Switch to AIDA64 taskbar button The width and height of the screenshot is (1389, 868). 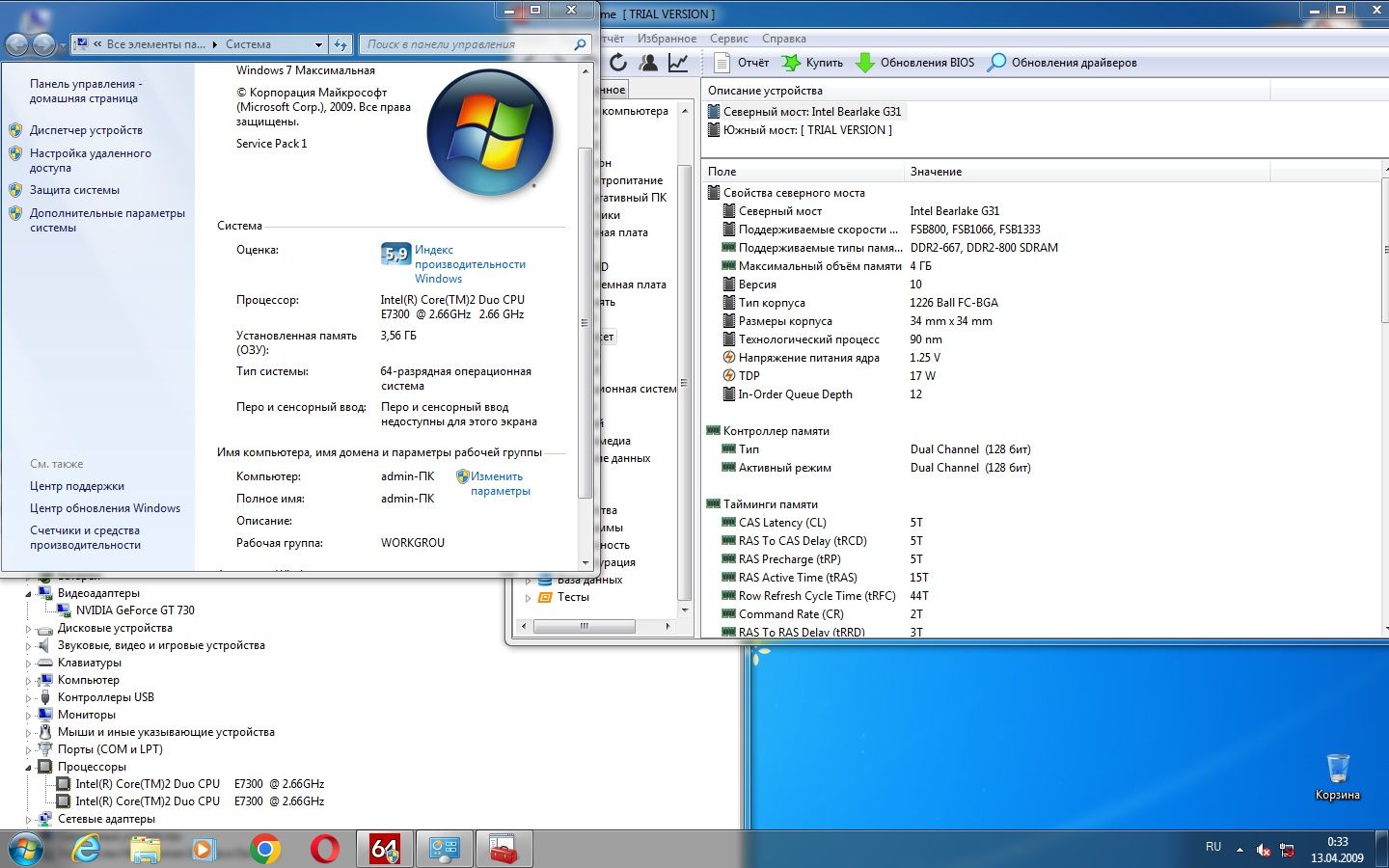(x=385, y=850)
